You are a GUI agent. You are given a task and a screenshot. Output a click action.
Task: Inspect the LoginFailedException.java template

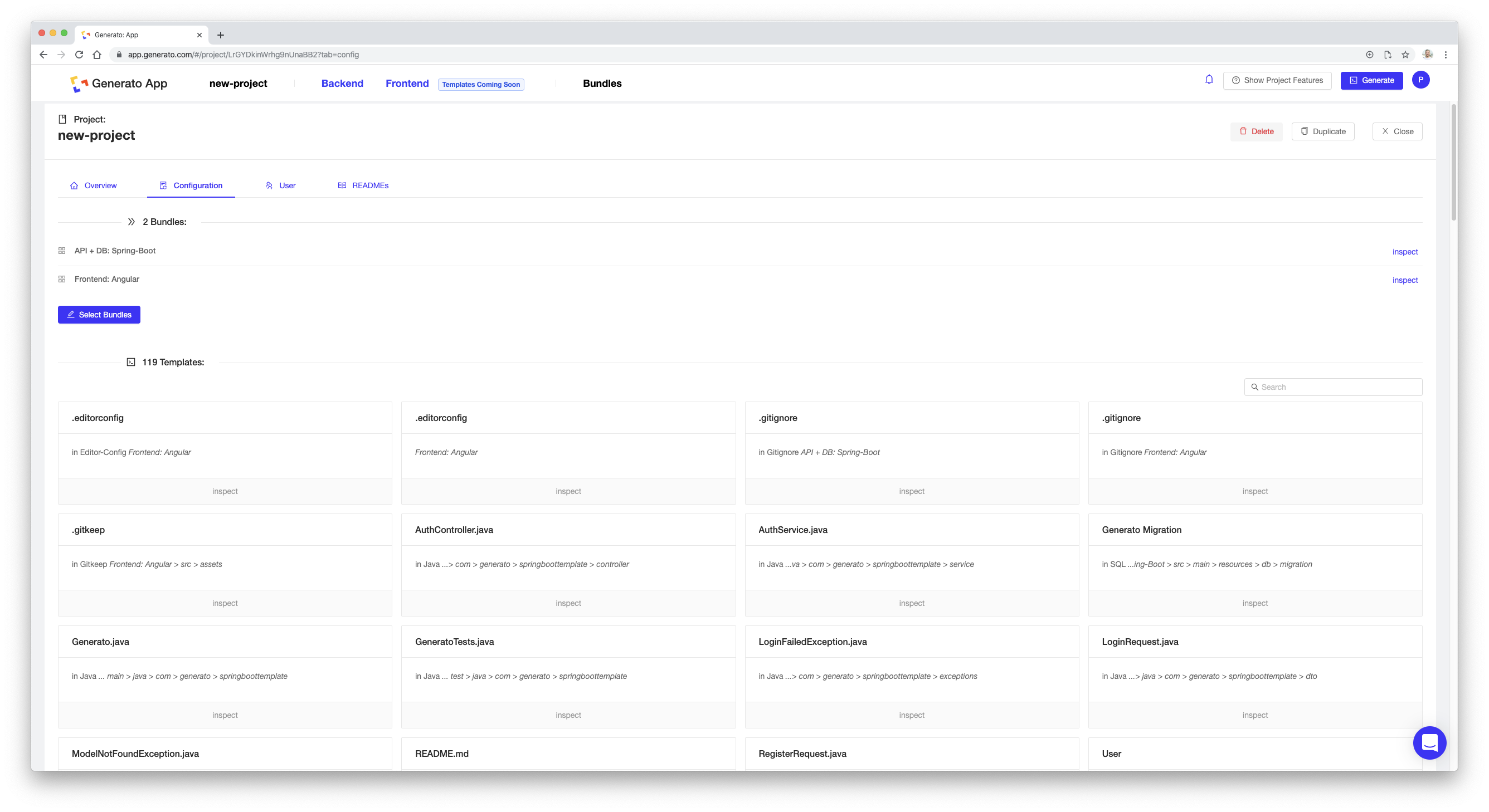[912, 715]
